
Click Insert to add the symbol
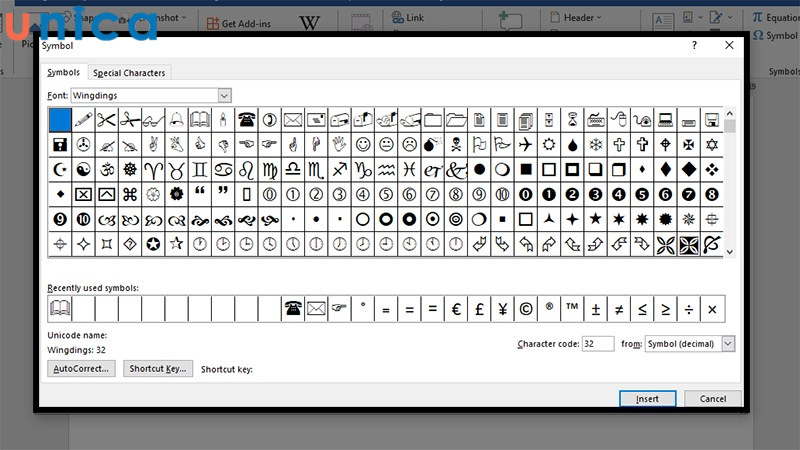coord(647,398)
